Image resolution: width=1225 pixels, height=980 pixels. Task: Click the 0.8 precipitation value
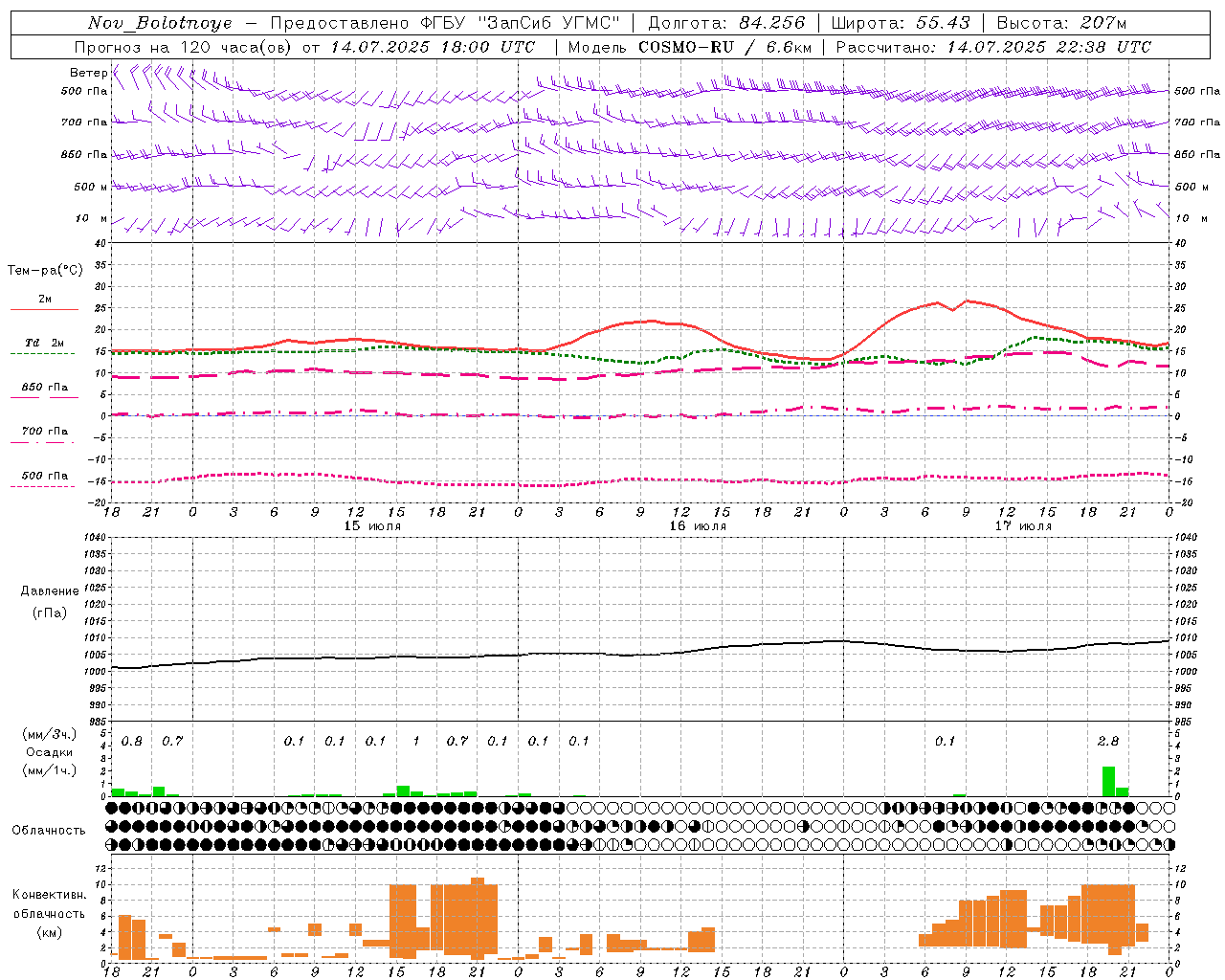pos(132,741)
